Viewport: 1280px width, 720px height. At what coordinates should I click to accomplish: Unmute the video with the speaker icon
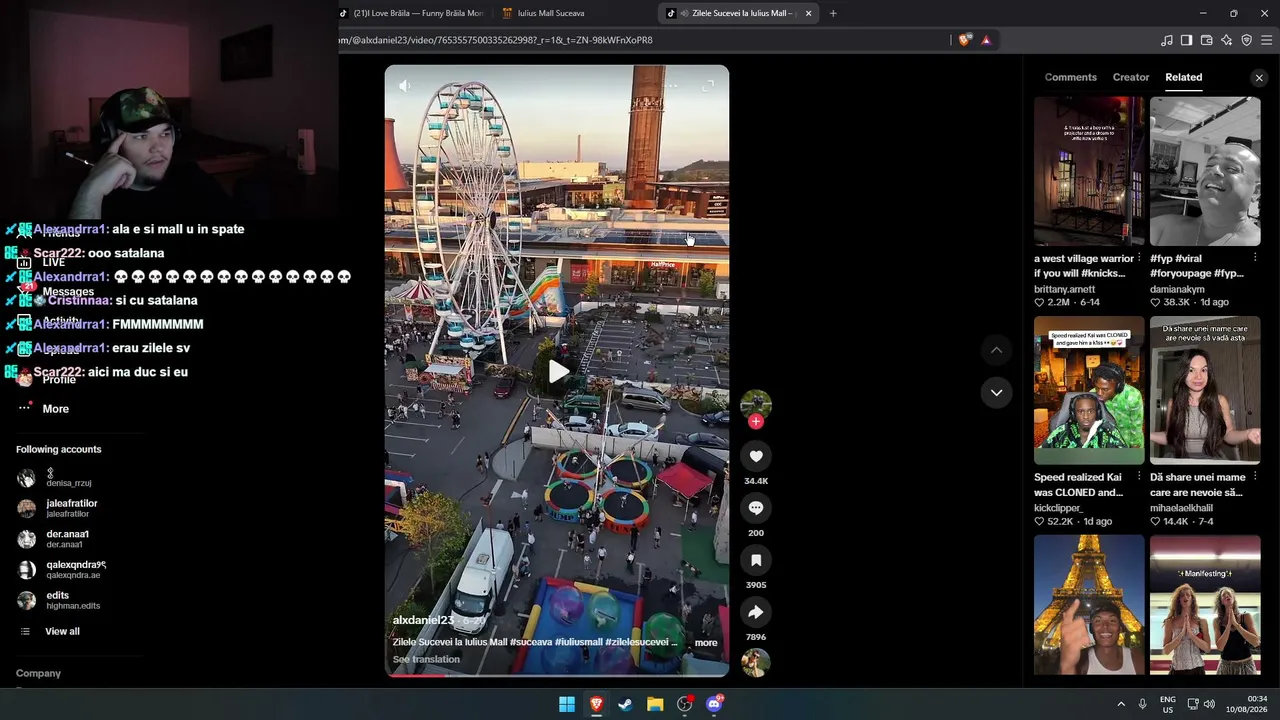click(404, 86)
